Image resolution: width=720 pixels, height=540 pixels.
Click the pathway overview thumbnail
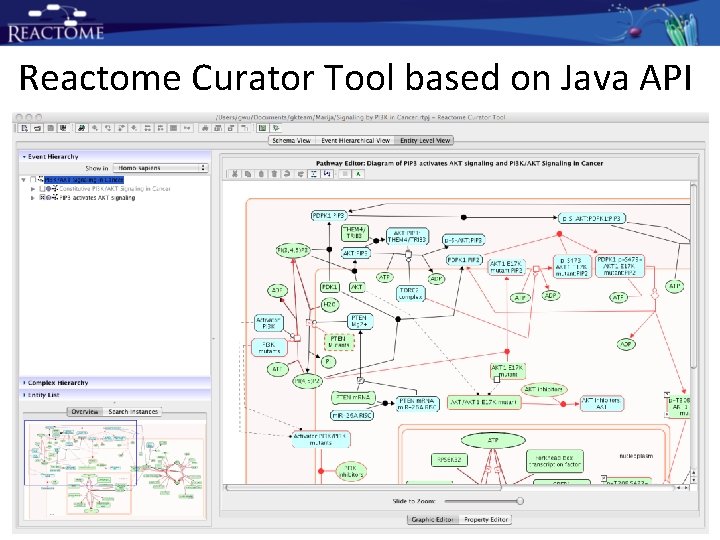115,469
